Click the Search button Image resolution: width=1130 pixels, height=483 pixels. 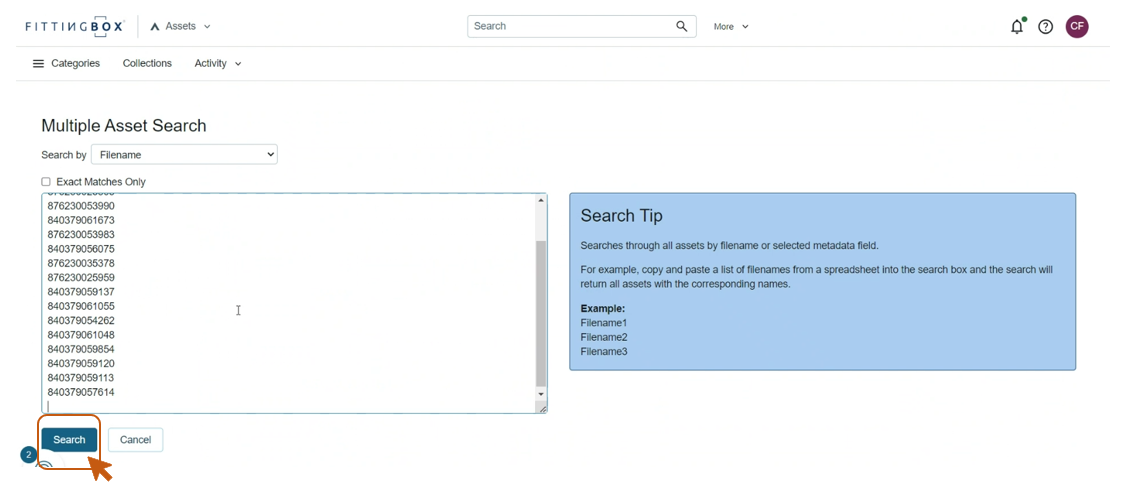pyautogui.click(x=69, y=440)
